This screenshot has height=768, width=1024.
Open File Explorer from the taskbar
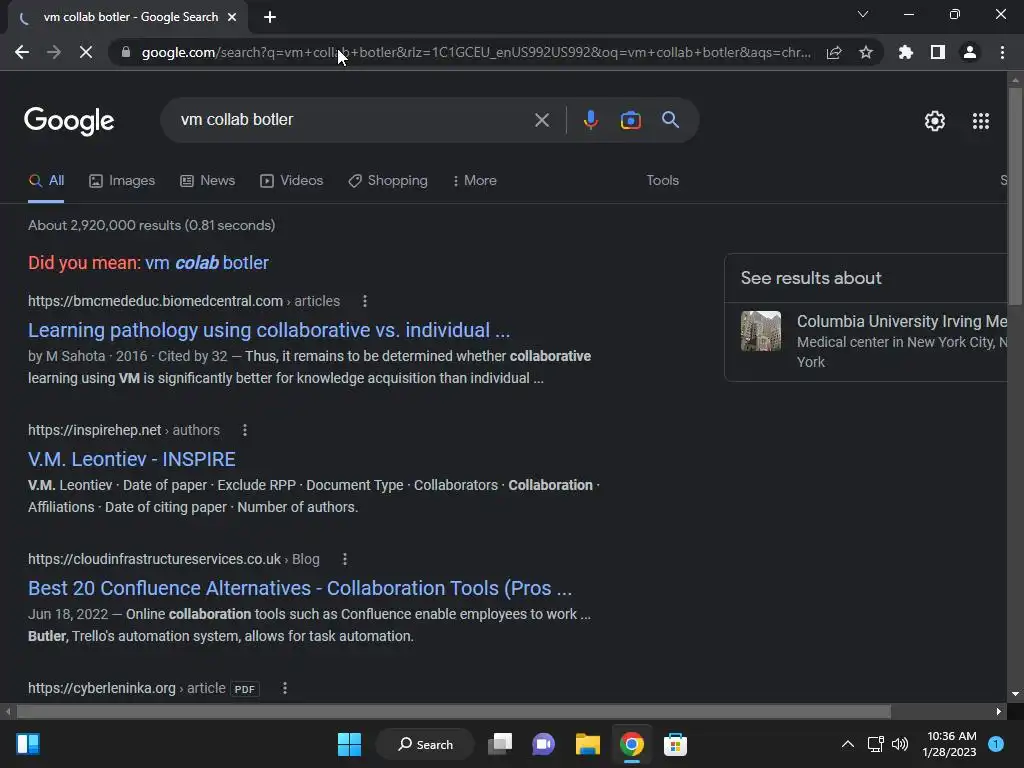coord(587,744)
